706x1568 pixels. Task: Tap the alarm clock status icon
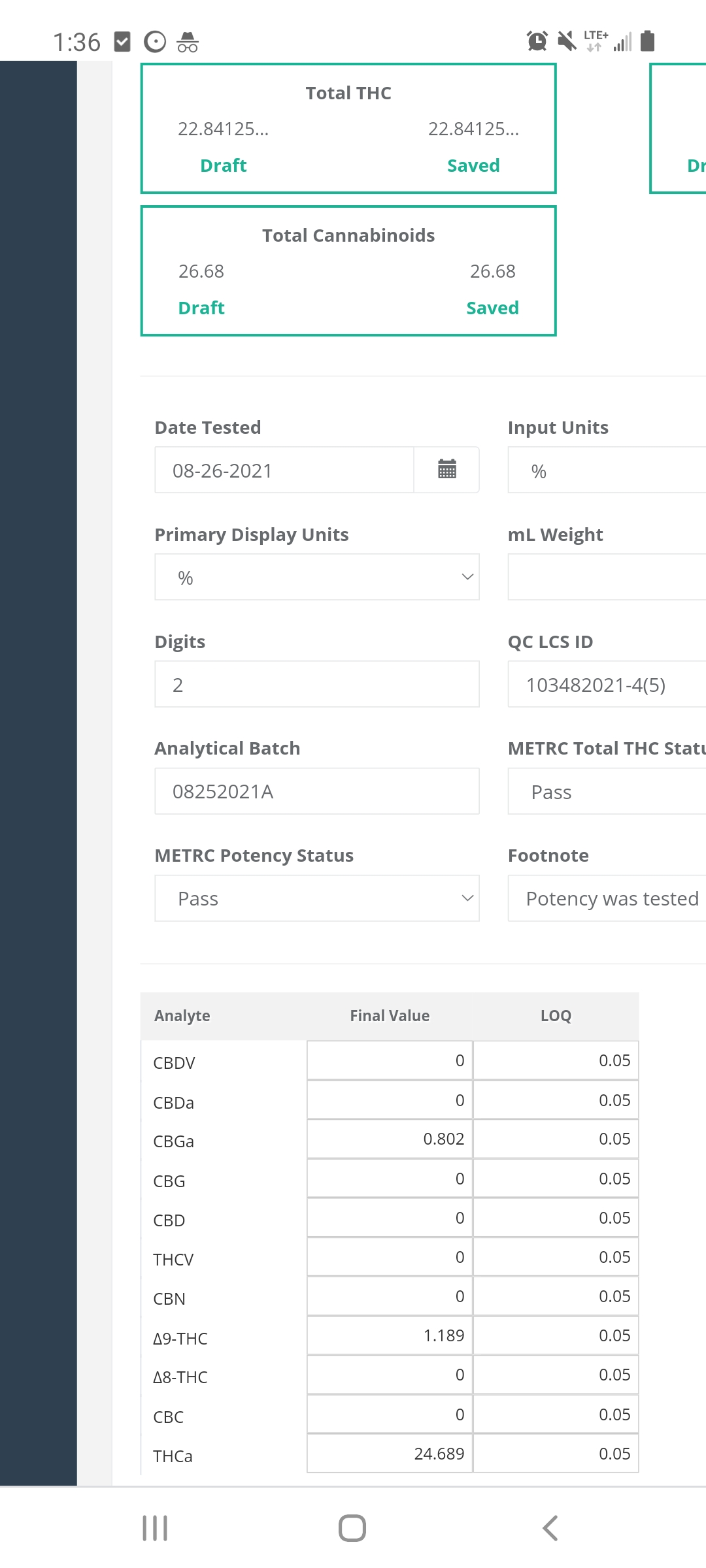tap(537, 41)
